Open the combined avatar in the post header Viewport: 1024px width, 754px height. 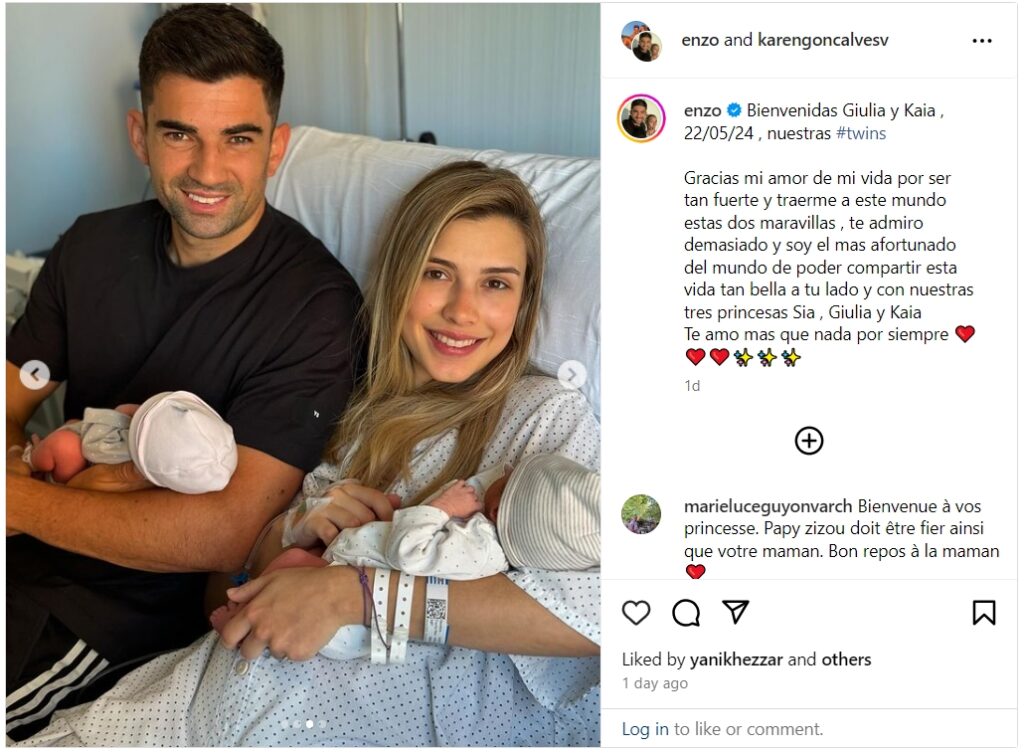pos(641,41)
